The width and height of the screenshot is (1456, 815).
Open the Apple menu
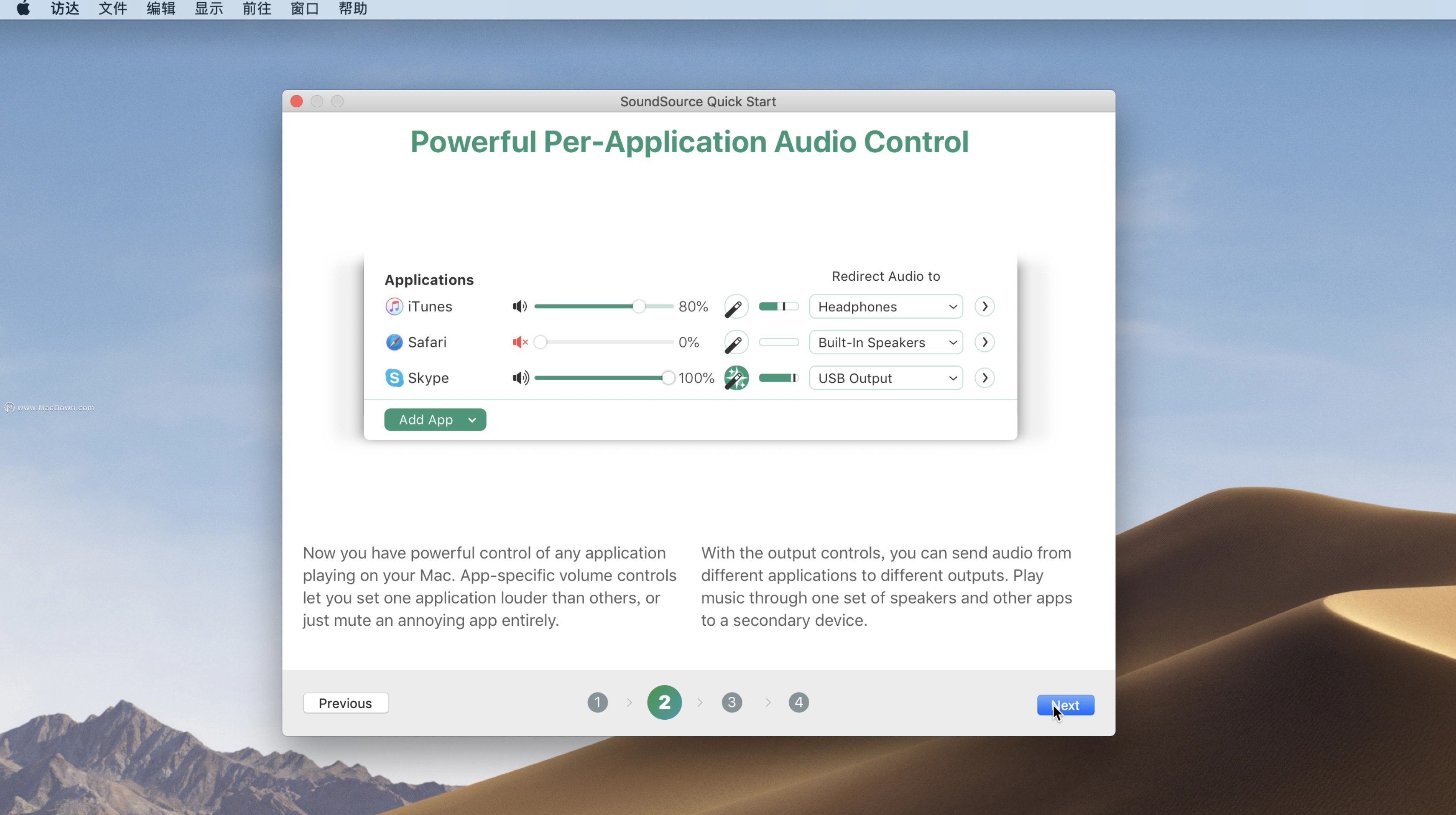(23, 9)
